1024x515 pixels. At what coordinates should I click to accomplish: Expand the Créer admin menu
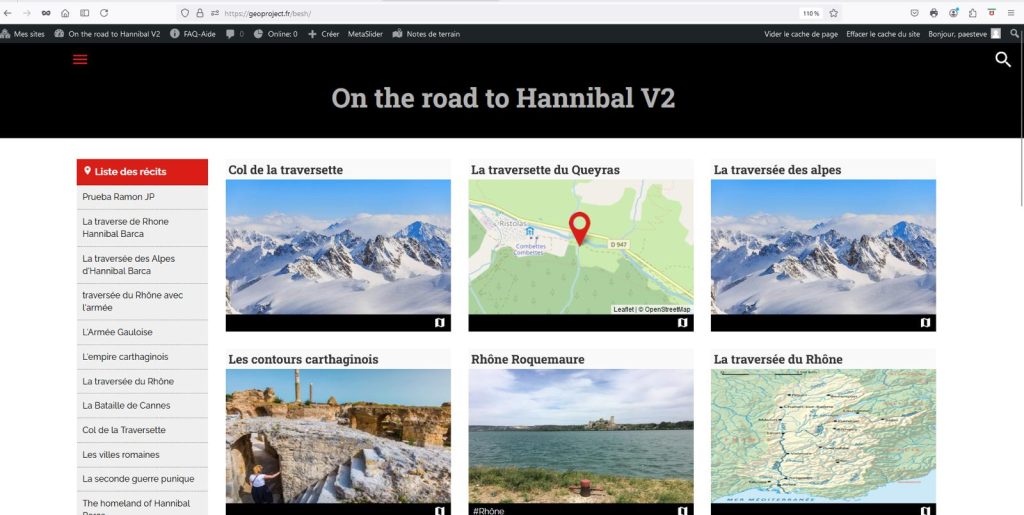pos(323,34)
